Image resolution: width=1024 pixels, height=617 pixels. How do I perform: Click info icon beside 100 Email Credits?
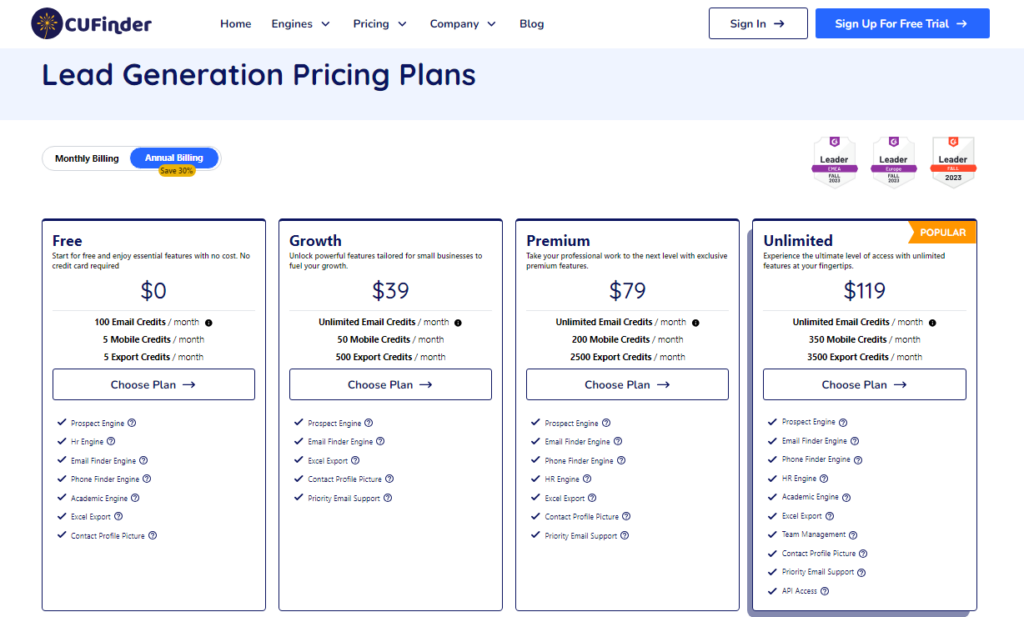pyautogui.click(x=209, y=322)
